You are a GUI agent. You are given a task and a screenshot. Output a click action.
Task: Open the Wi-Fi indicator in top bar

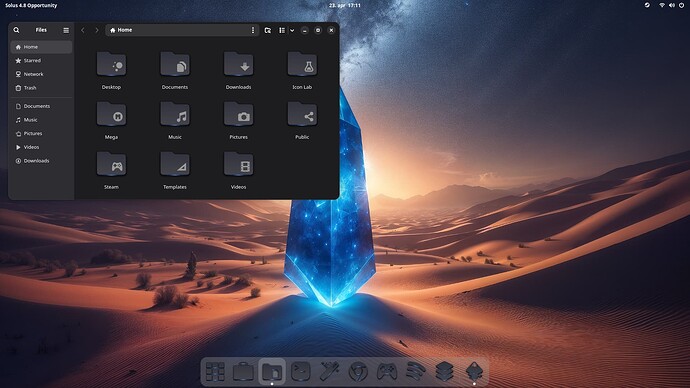(662, 5)
